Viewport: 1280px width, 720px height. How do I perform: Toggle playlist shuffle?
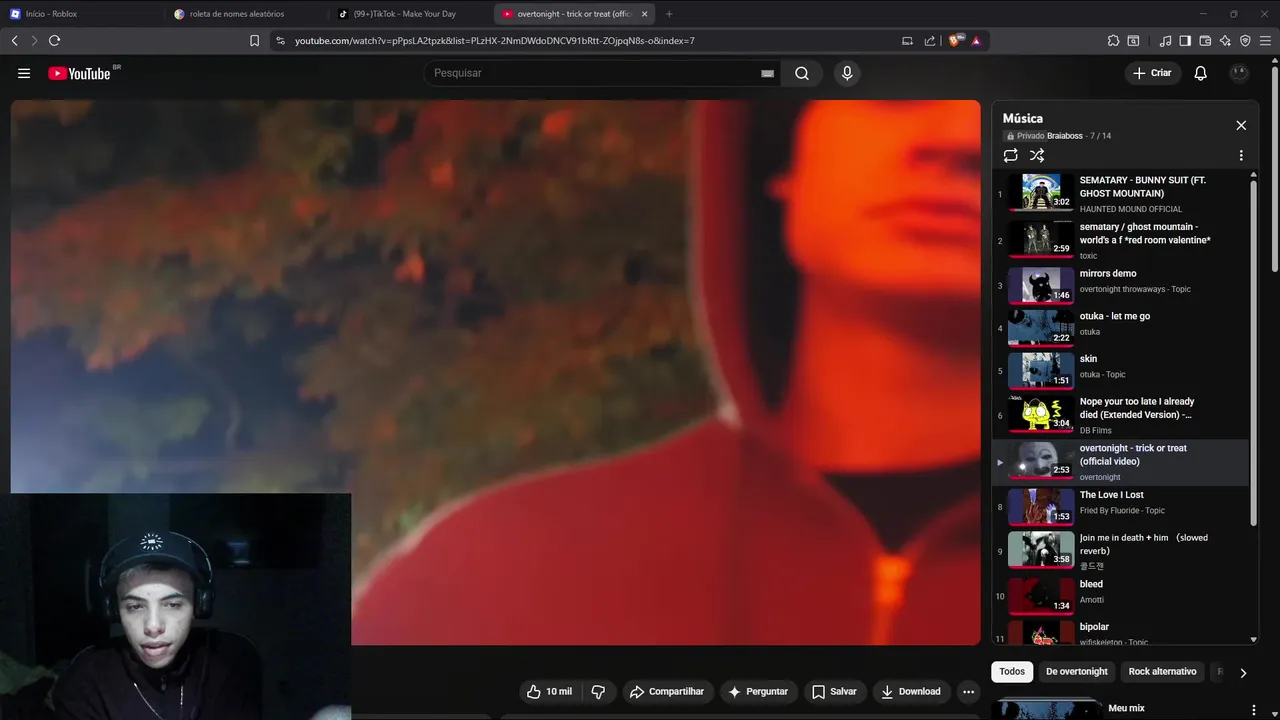point(1037,155)
